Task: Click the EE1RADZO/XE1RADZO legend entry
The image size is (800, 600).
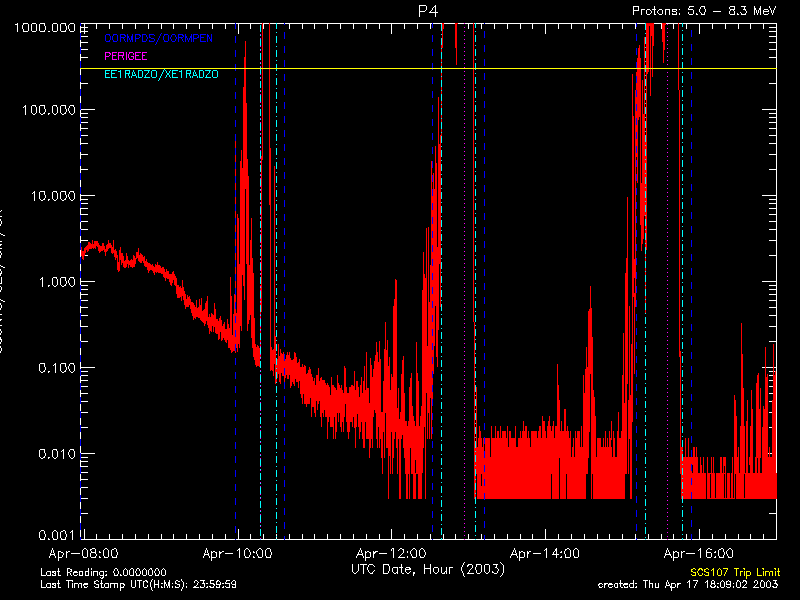Action: click(x=161, y=74)
